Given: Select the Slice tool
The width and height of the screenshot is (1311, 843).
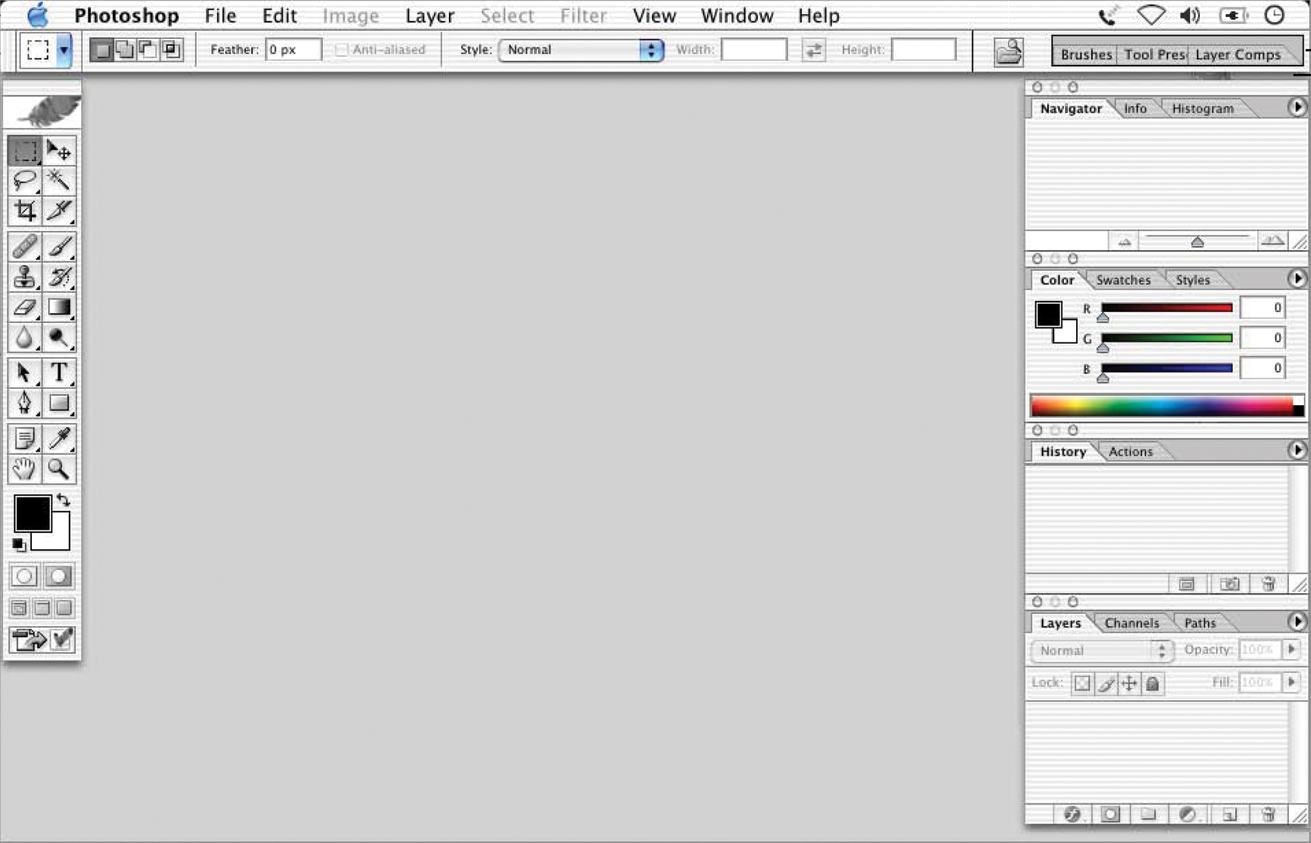Looking at the screenshot, I should tap(59, 211).
